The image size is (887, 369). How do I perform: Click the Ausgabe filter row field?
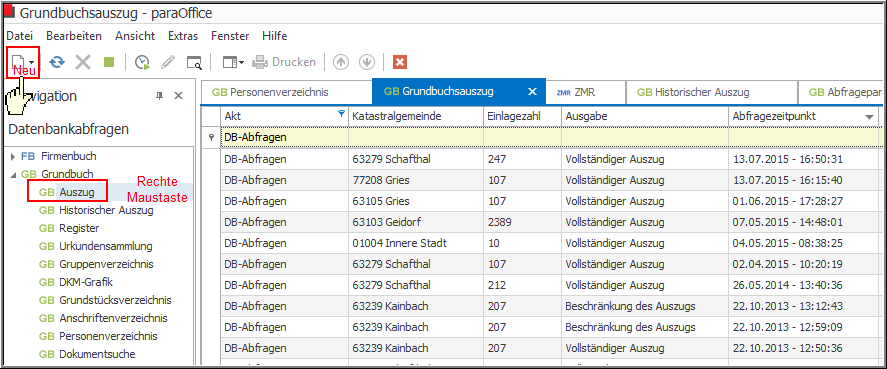coord(645,137)
